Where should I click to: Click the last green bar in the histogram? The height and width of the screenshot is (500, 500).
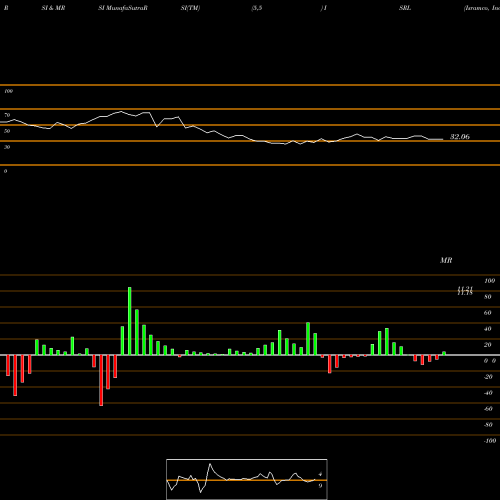pyautogui.click(x=444, y=353)
